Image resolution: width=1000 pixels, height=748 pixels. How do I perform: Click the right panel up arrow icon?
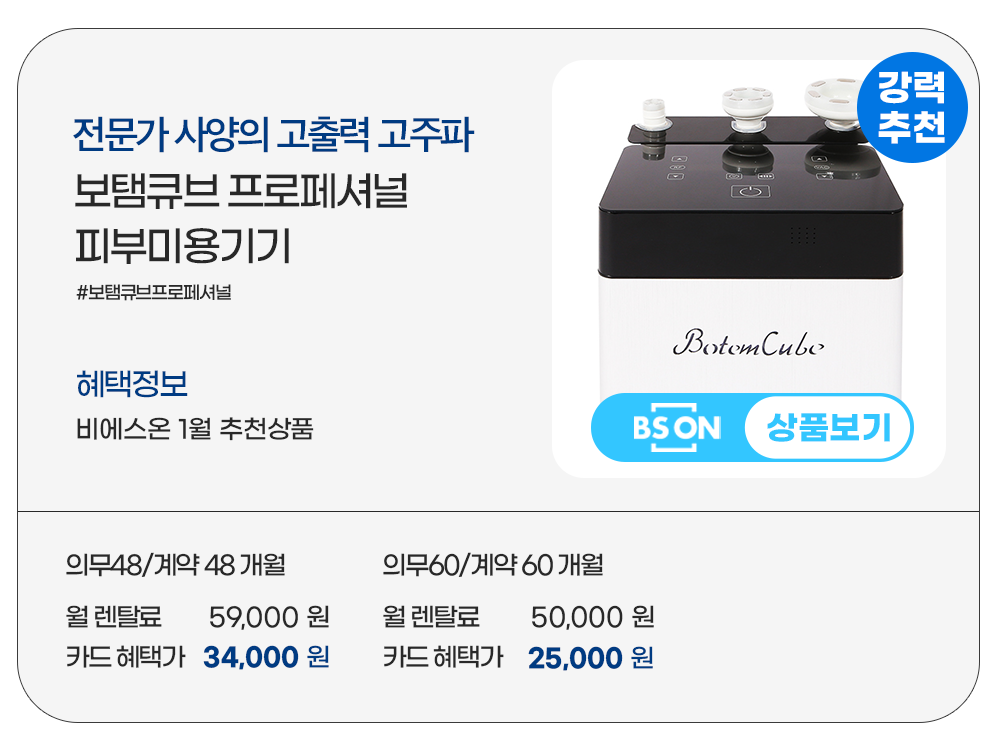822,158
